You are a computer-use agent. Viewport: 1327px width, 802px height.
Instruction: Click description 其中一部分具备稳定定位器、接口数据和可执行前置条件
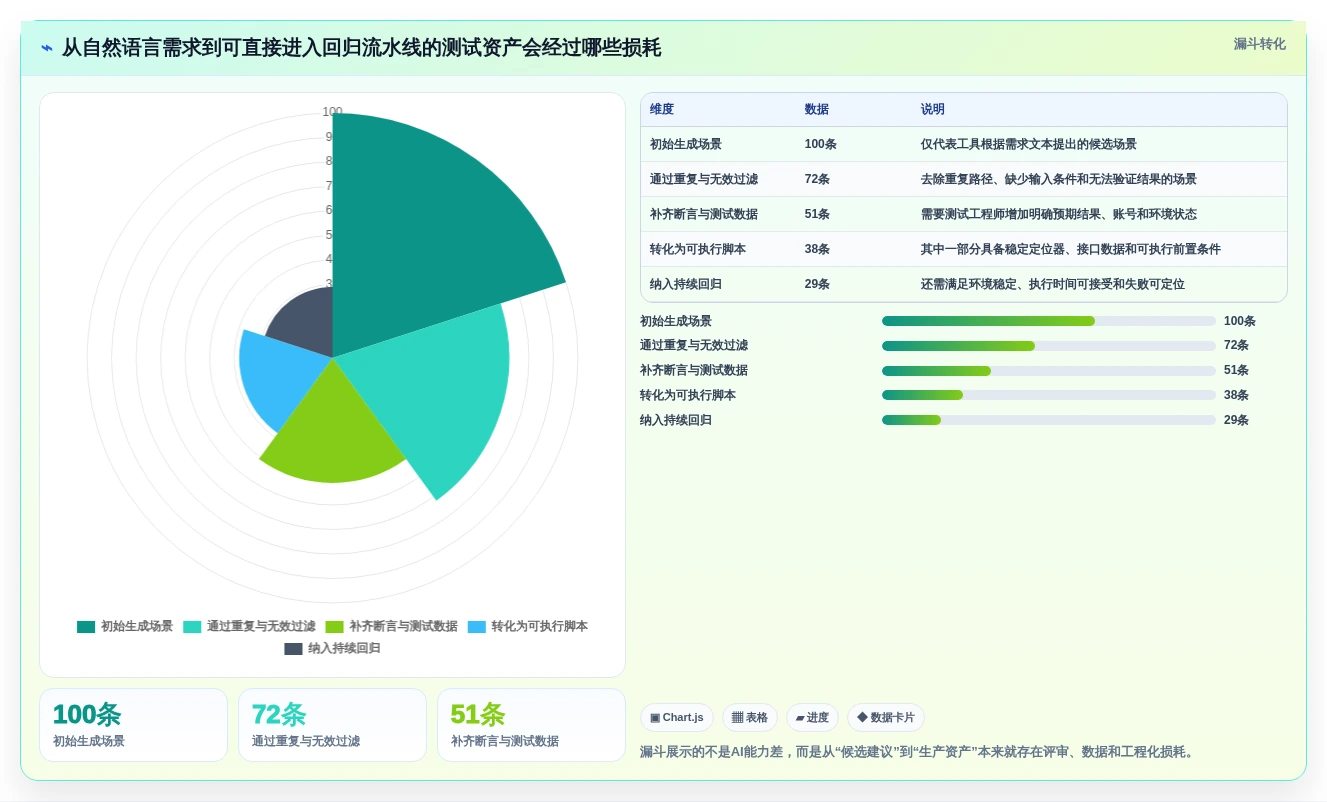[x=1071, y=249]
